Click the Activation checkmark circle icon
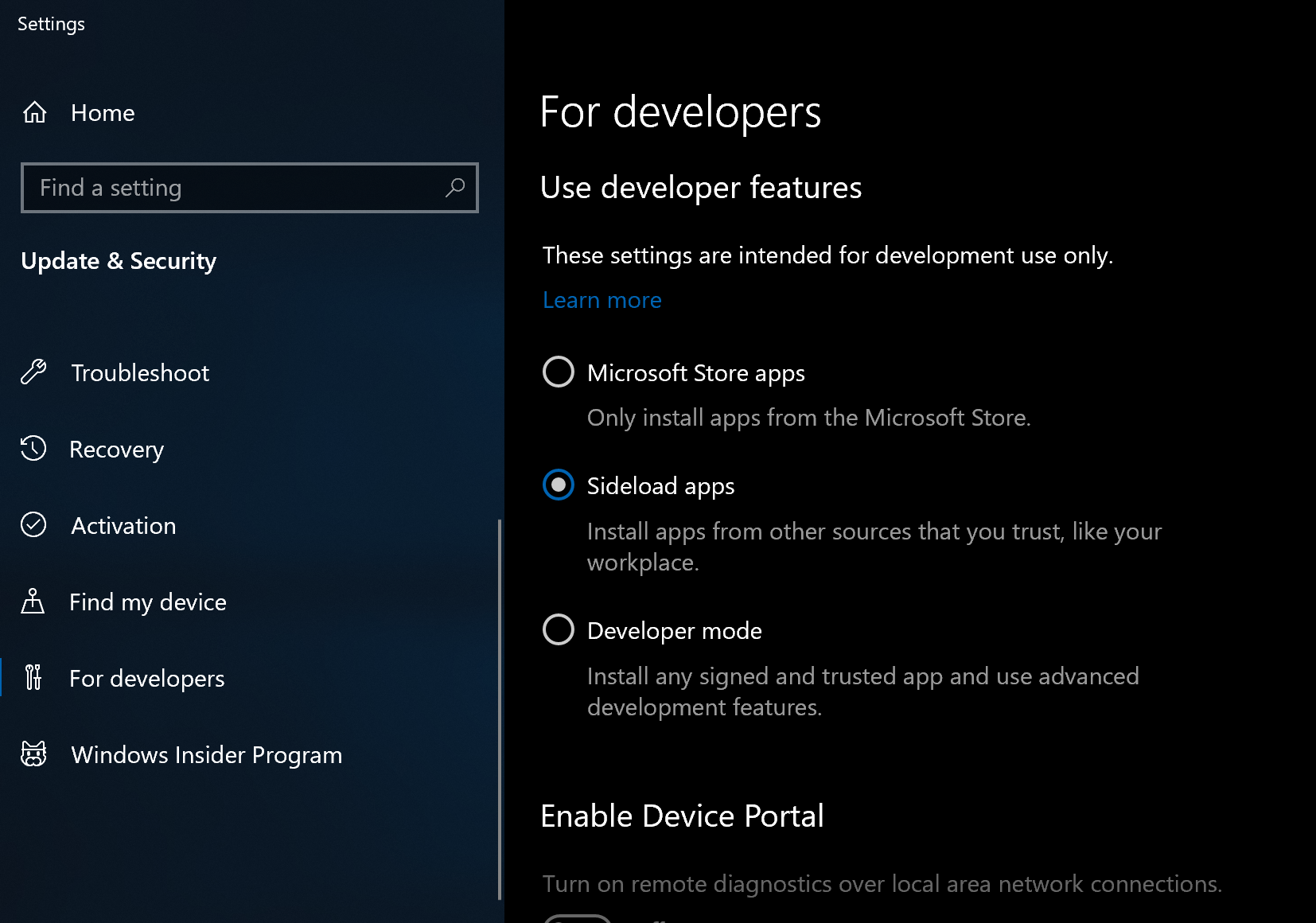1316x923 pixels. pyautogui.click(x=33, y=525)
